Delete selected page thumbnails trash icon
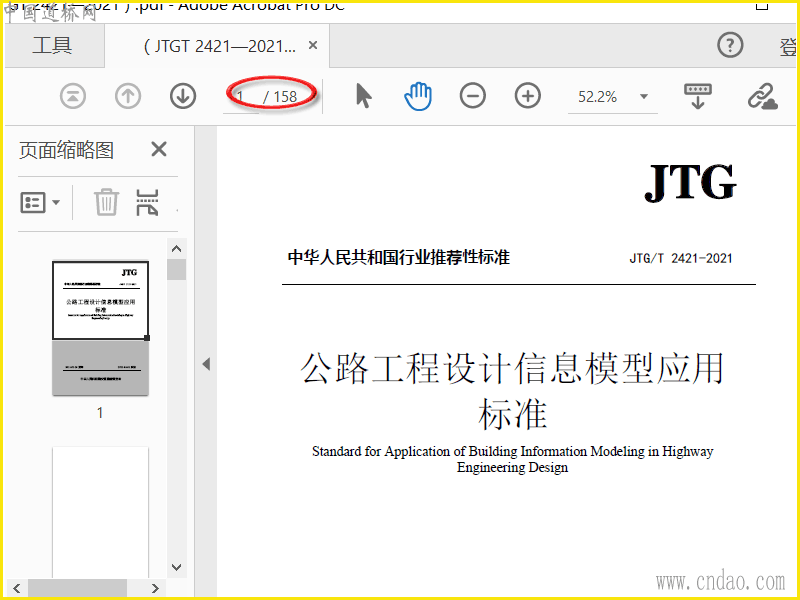 (106, 202)
